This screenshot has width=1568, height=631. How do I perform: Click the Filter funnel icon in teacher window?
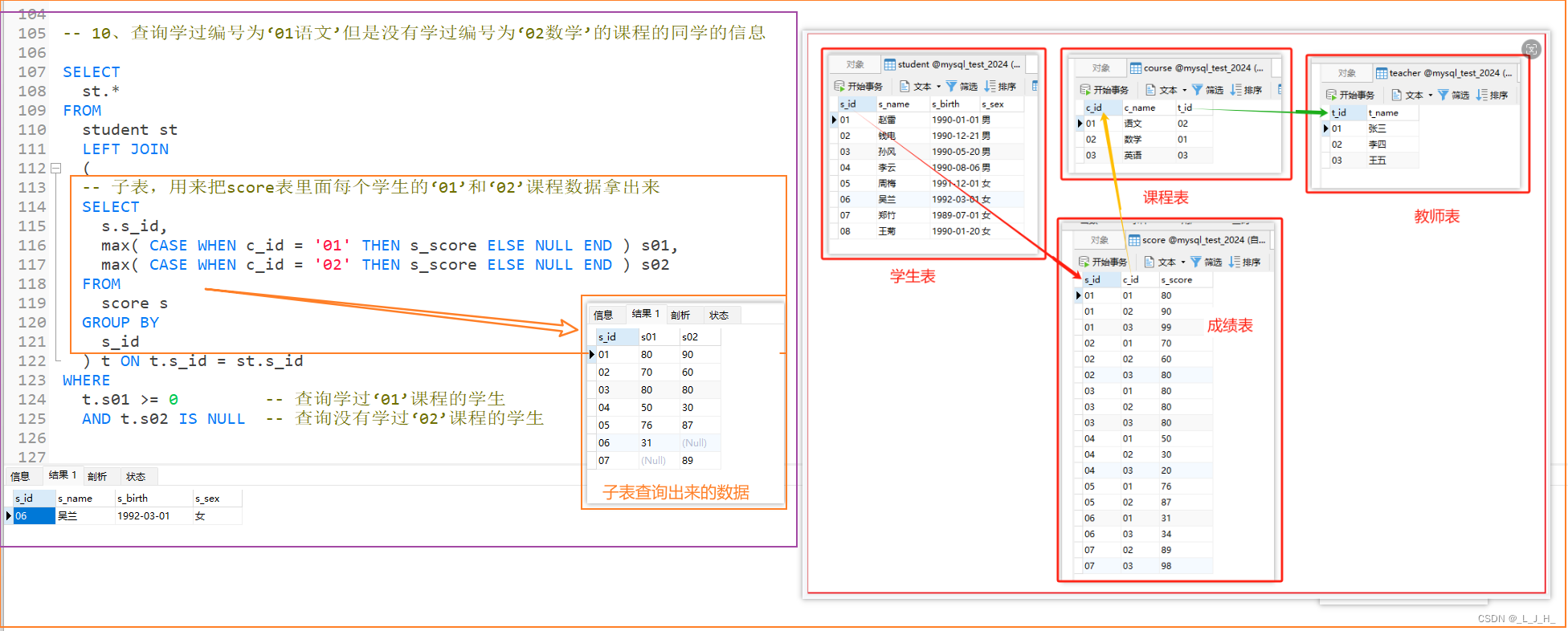(x=1443, y=95)
